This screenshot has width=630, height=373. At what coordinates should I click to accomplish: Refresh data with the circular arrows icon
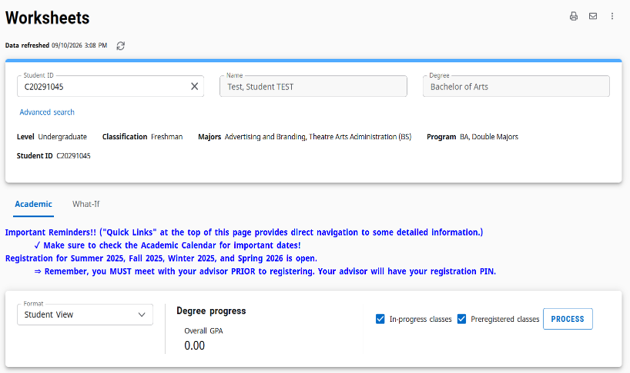coord(121,46)
